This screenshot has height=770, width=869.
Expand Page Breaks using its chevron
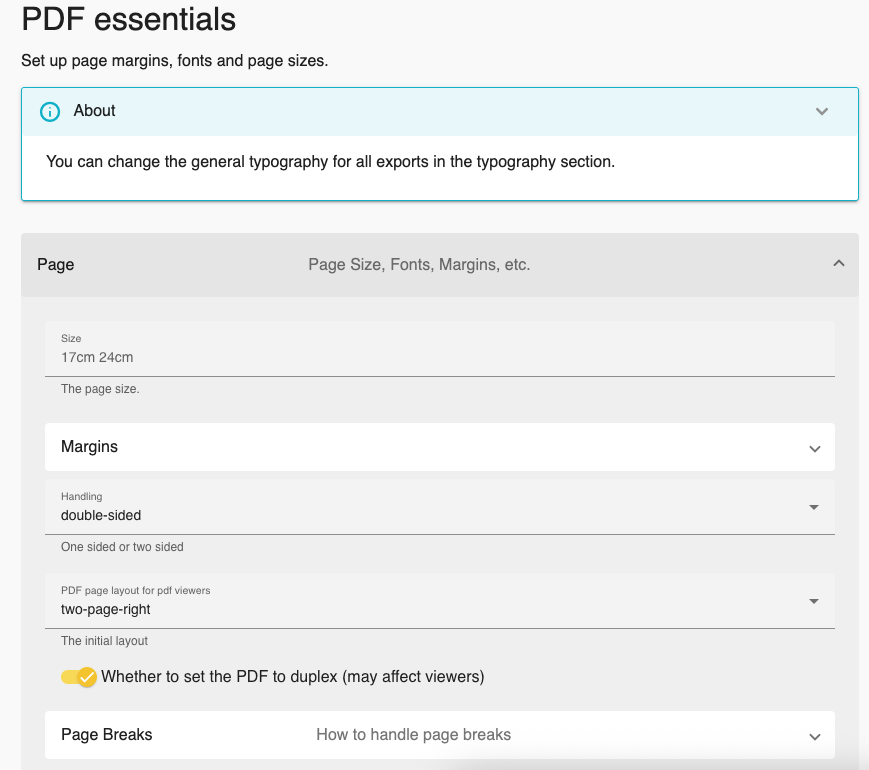814,736
